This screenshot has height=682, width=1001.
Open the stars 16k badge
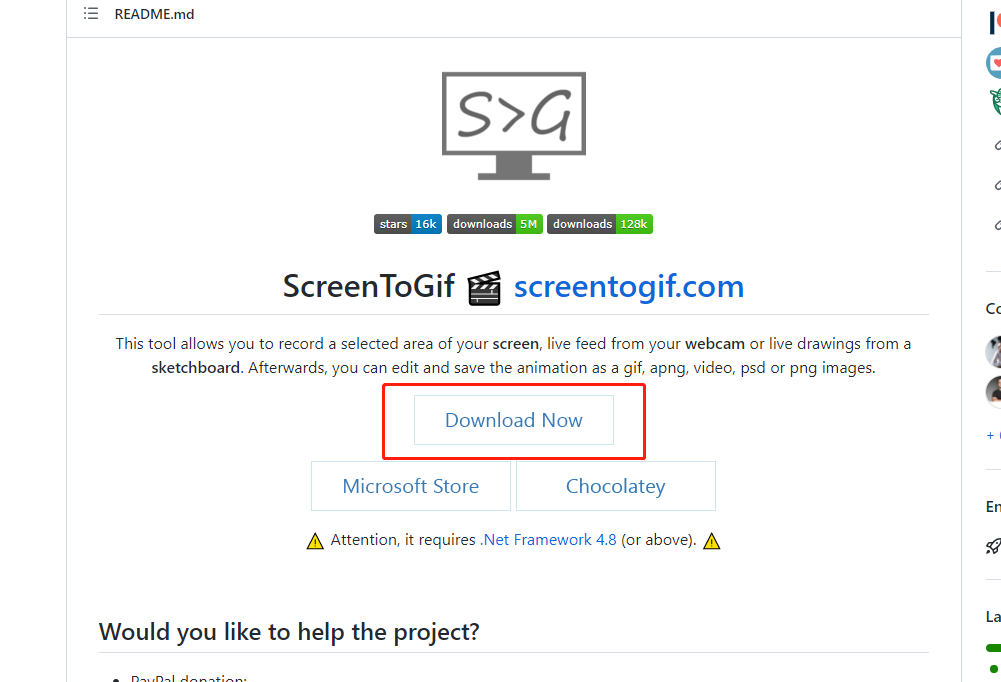408,224
